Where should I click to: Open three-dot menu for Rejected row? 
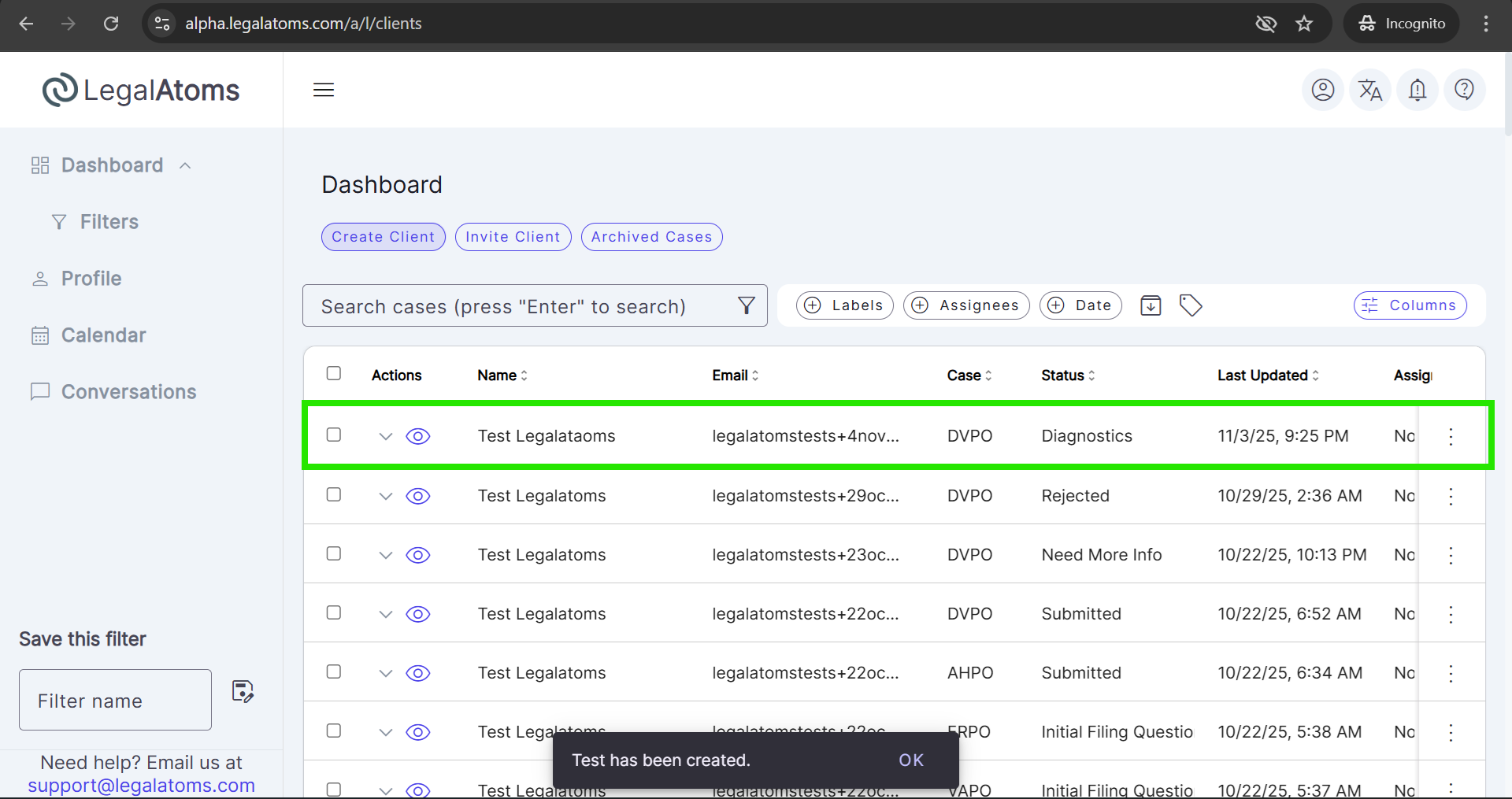tap(1451, 496)
